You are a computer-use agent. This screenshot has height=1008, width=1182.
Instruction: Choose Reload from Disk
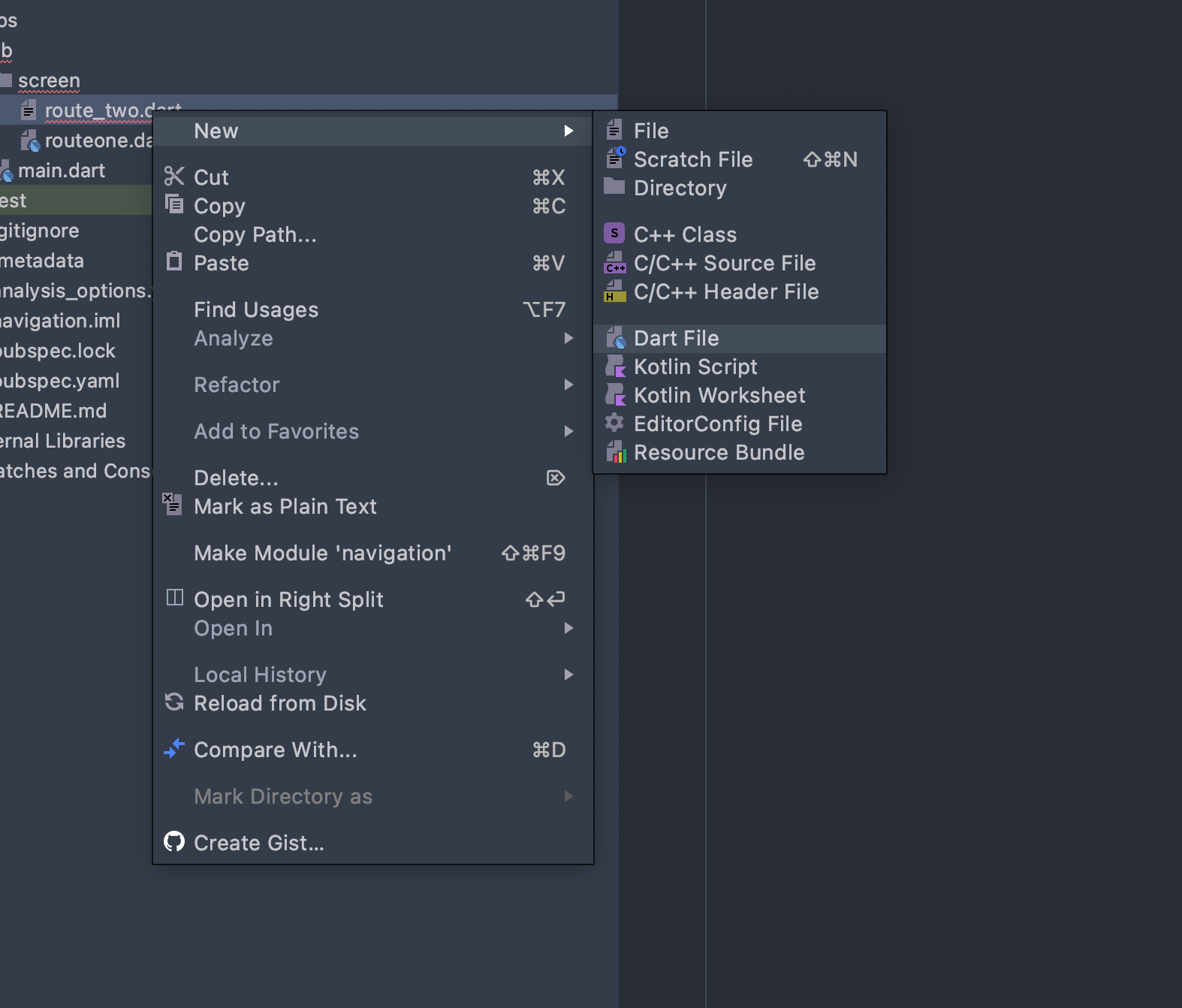pos(279,703)
